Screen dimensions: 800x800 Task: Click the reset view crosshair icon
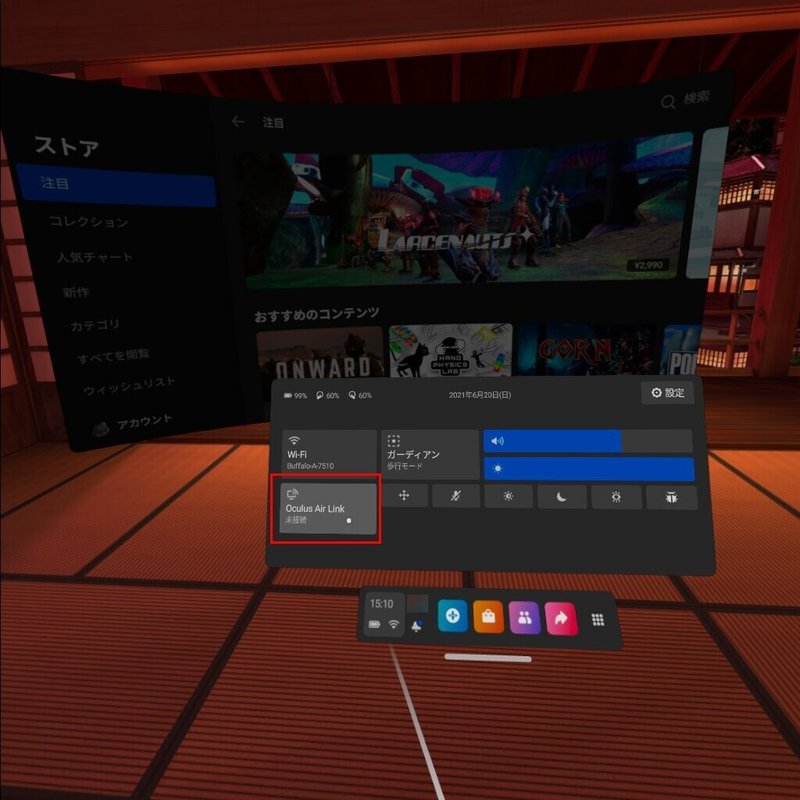click(x=404, y=495)
